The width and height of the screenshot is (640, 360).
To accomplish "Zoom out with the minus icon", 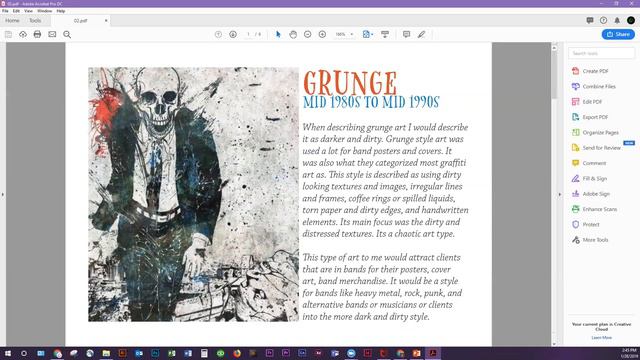I will pos(308,34).
